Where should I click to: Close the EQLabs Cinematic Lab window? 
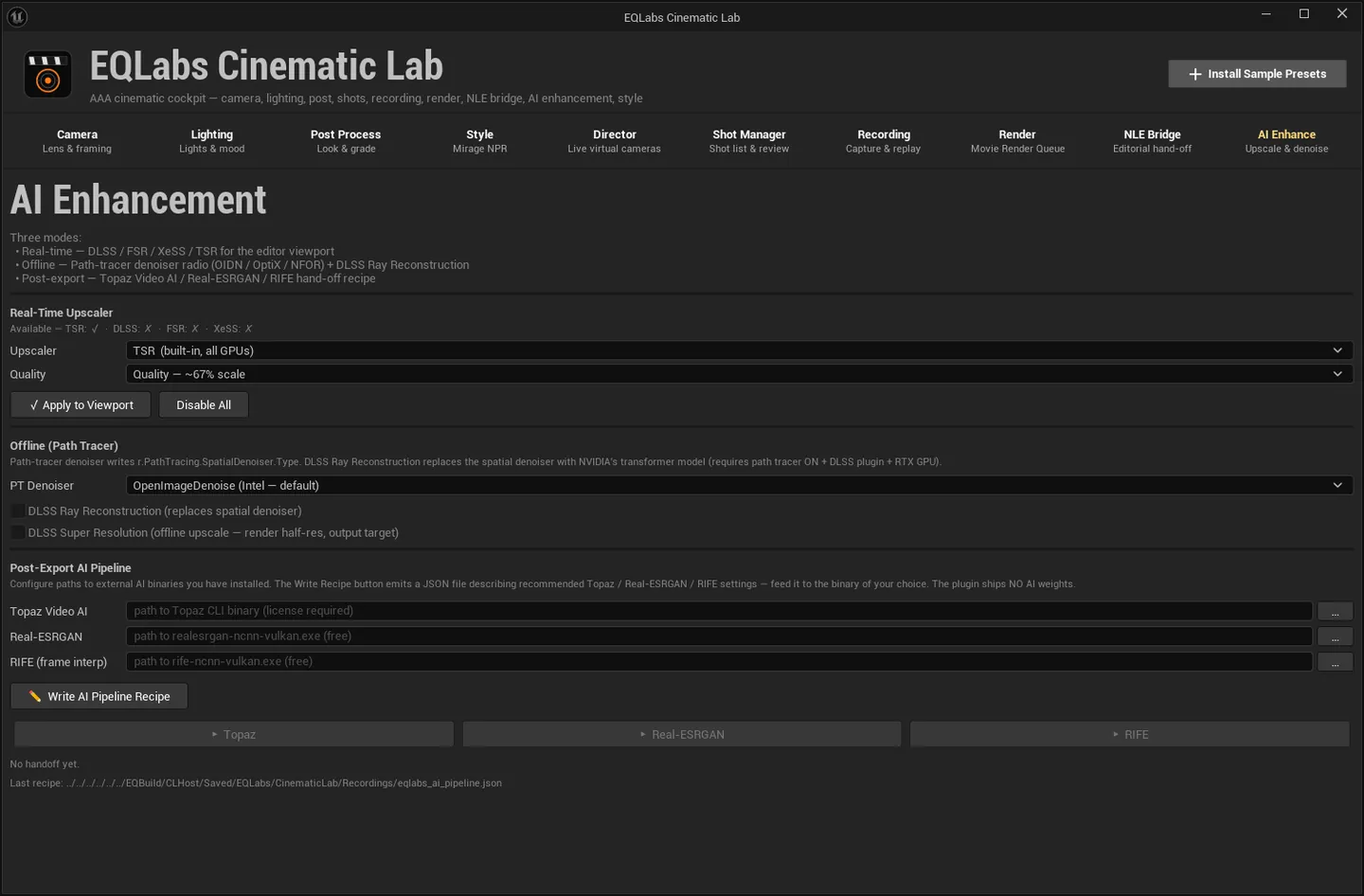click(1342, 13)
